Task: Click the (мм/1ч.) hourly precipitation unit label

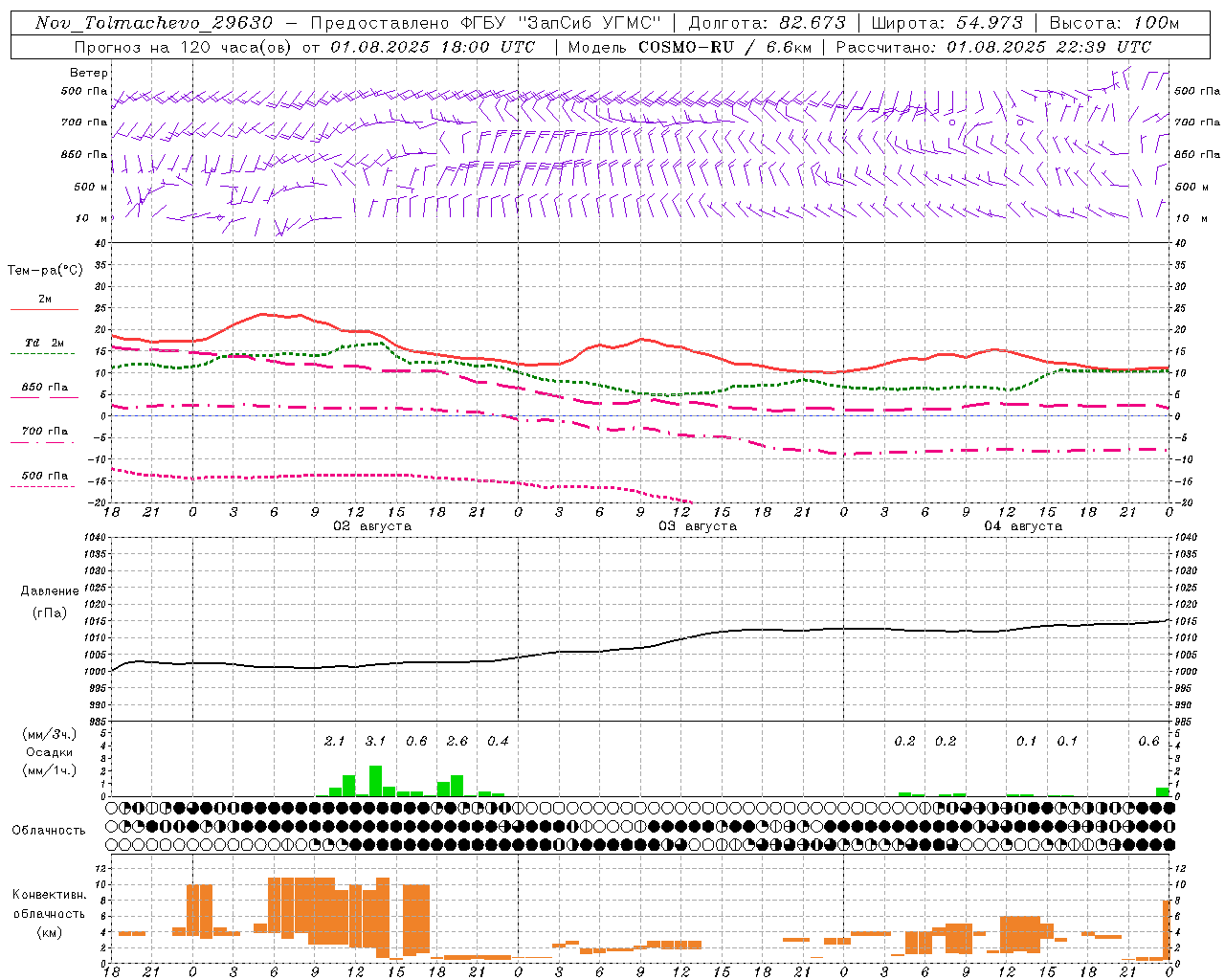Action: tap(50, 770)
